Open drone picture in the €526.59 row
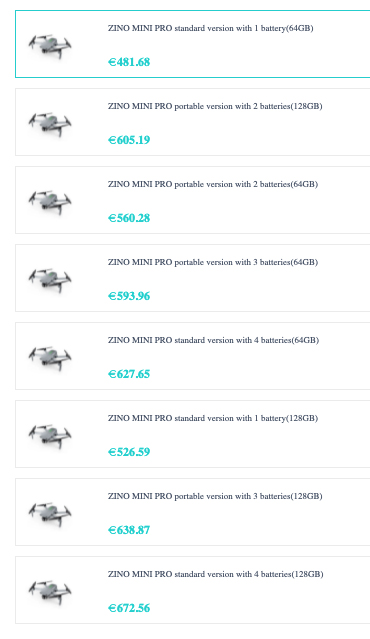Image resolution: width=370 pixels, height=639 pixels. pos(50,436)
